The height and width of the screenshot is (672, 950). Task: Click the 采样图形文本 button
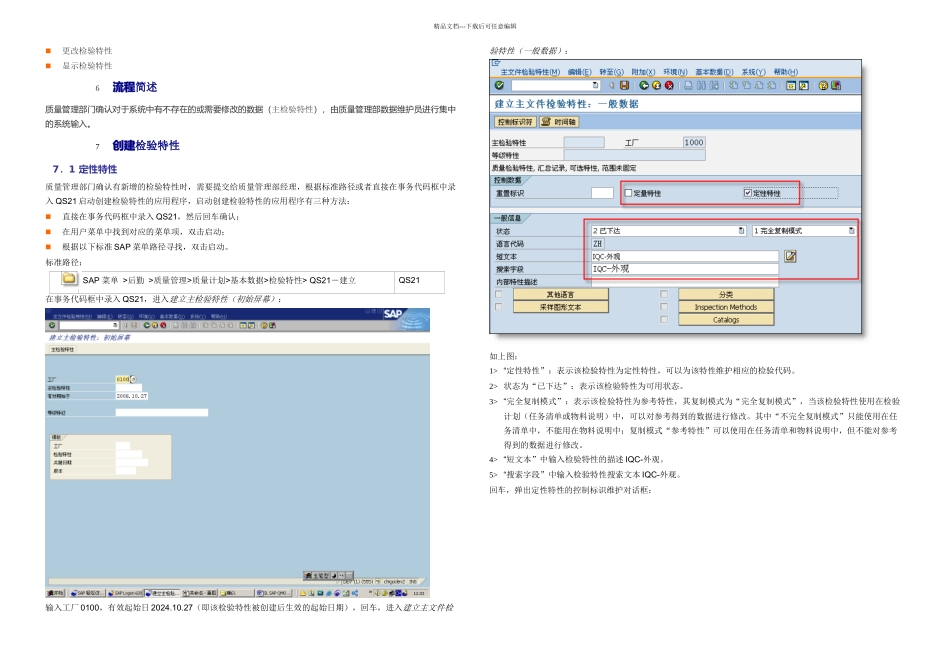560,307
